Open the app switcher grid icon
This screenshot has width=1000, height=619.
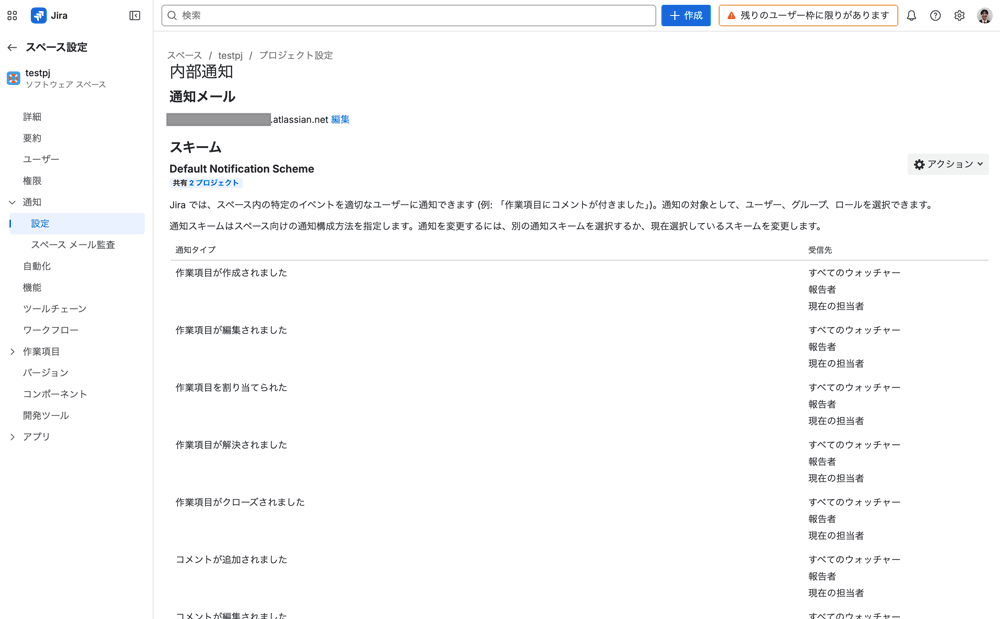point(11,15)
